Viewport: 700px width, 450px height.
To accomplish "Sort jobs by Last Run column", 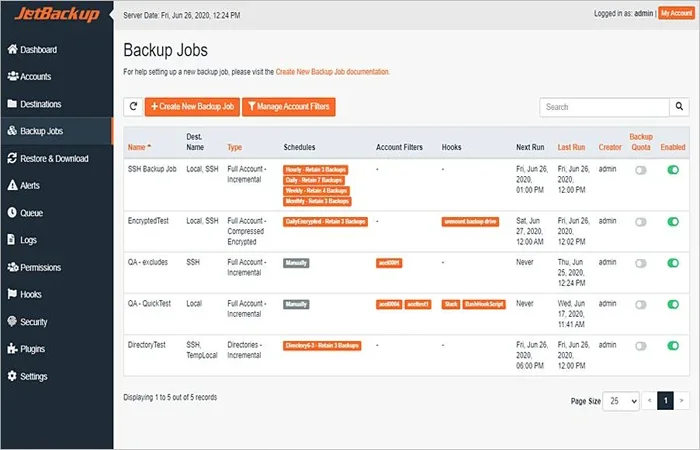I will click(x=571, y=147).
